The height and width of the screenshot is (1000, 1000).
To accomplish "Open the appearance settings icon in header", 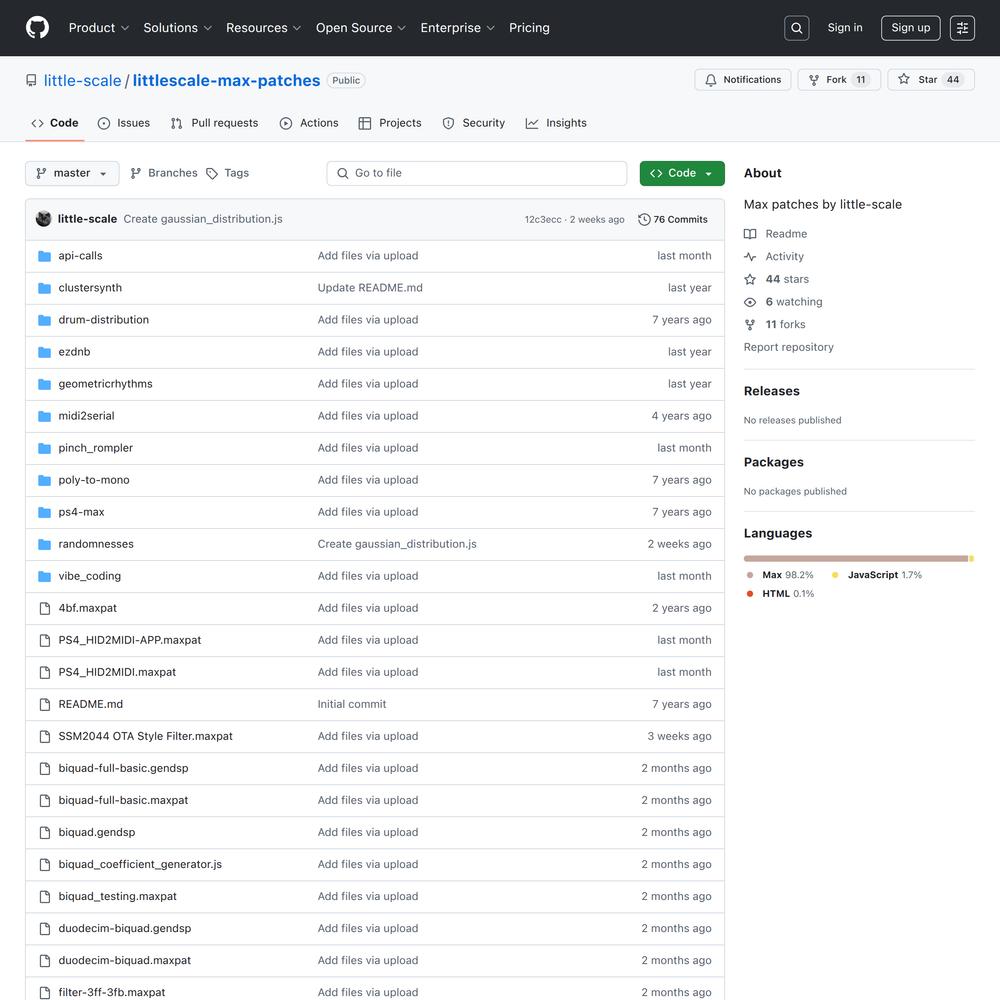I will (x=962, y=28).
